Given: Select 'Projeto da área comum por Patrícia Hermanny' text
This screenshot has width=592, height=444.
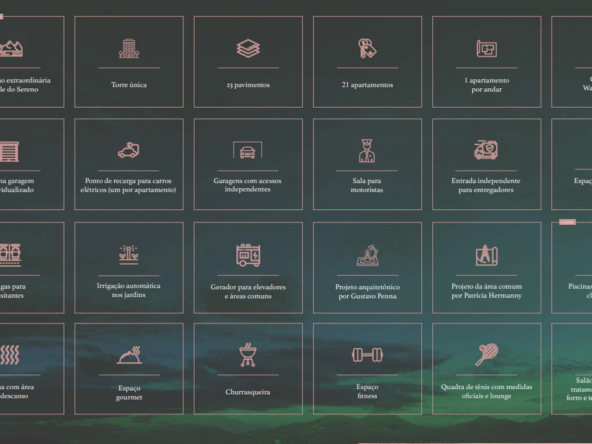Looking at the screenshot, I should tap(487, 291).
